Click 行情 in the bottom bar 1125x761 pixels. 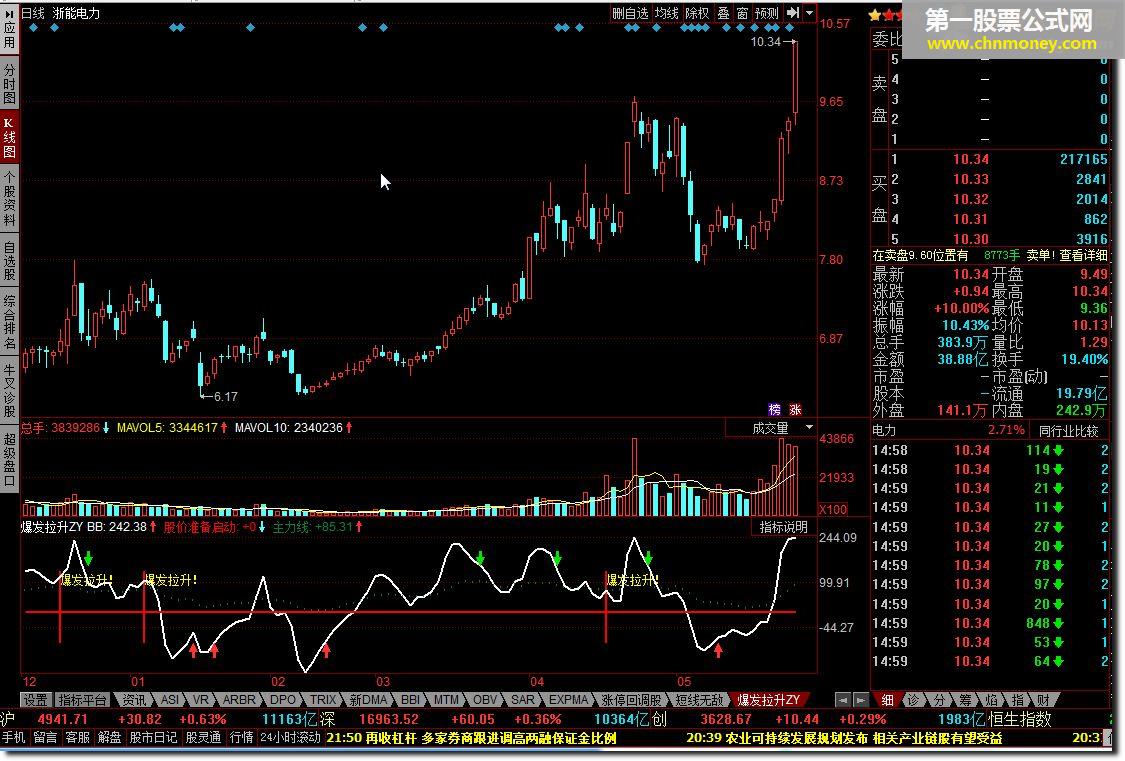pyautogui.click(x=242, y=737)
